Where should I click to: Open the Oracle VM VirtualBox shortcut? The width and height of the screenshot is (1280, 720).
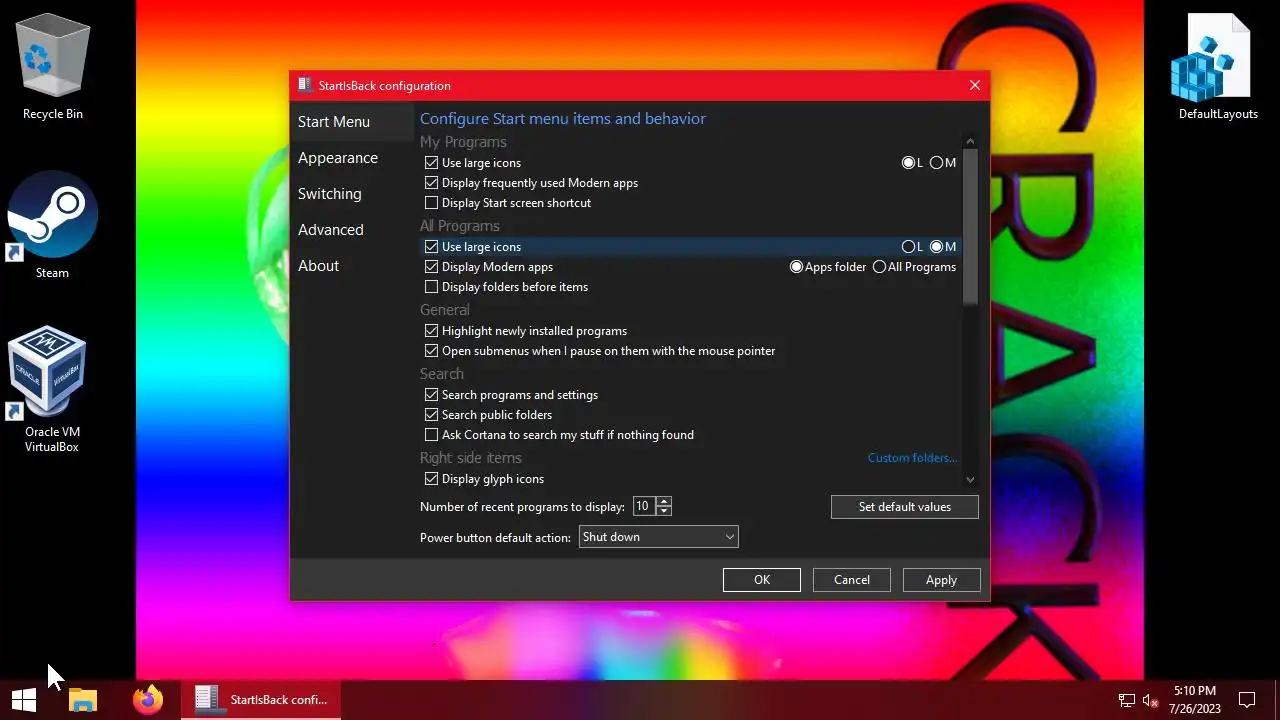point(53,390)
